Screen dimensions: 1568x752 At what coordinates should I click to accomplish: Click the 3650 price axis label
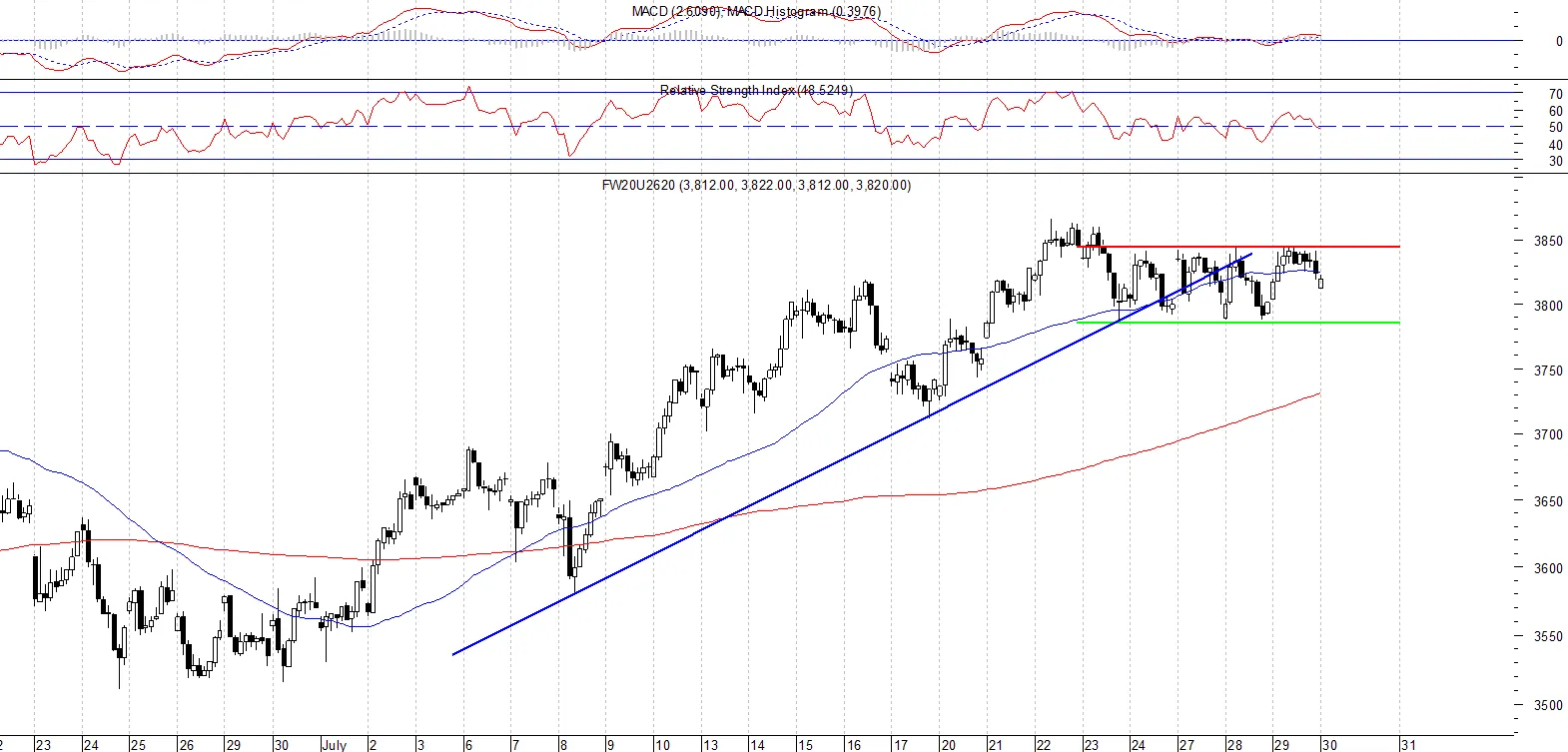pos(1548,501)
